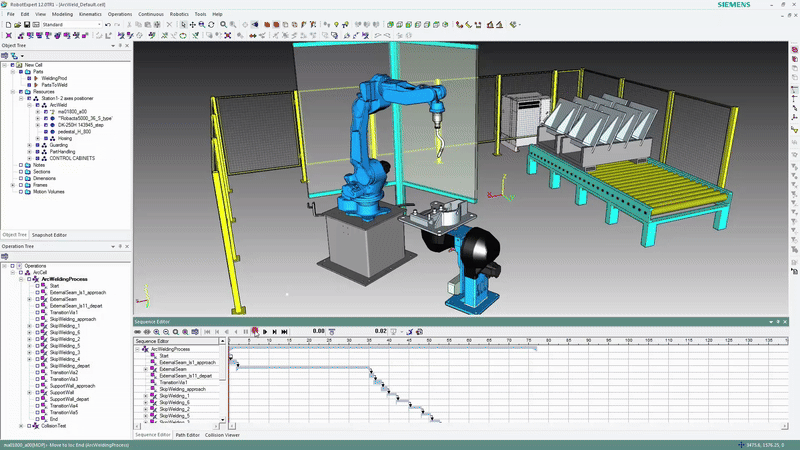
Task: Click the Unlink operations icon in Sequence Editor
Action: coord(147,332)
